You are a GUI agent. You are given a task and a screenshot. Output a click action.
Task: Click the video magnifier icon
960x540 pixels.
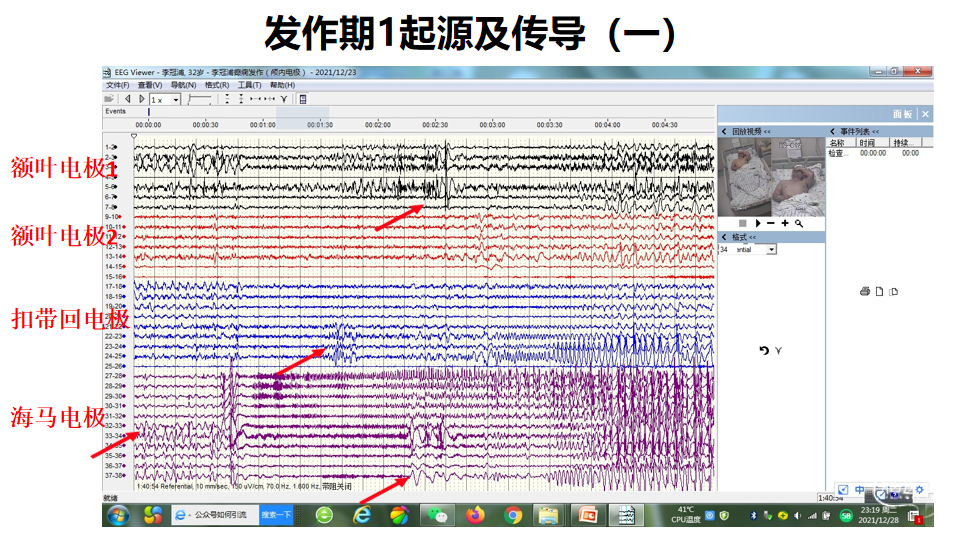[x=799, y=223]
